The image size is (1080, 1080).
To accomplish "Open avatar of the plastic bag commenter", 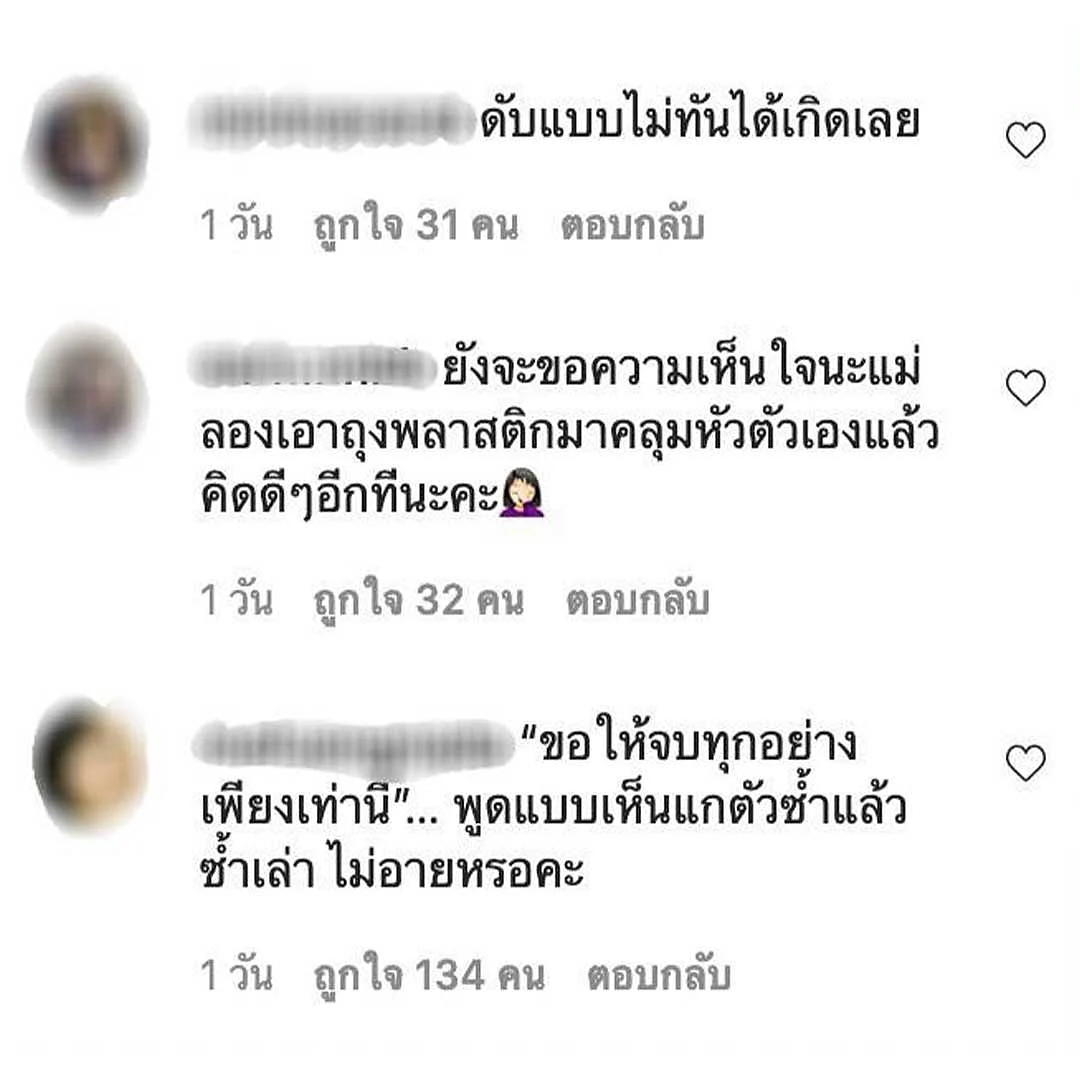I will coord(87,393).
